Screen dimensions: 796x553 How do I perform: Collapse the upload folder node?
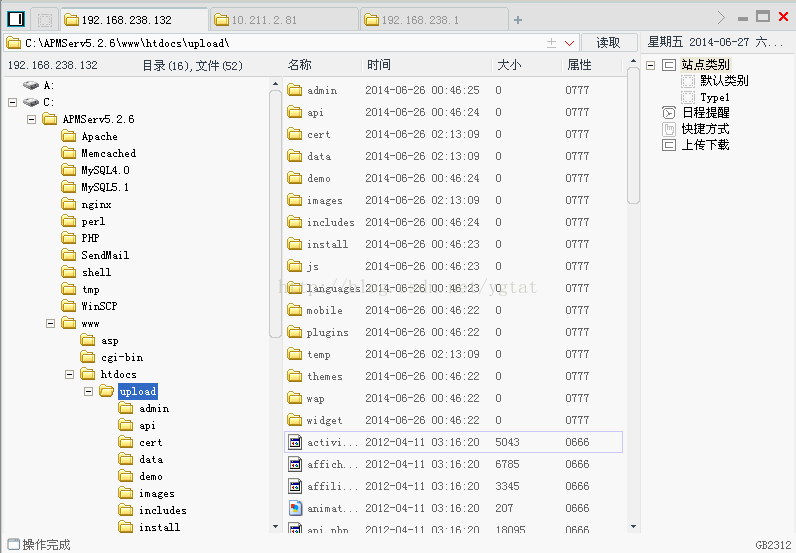(88, 392)
